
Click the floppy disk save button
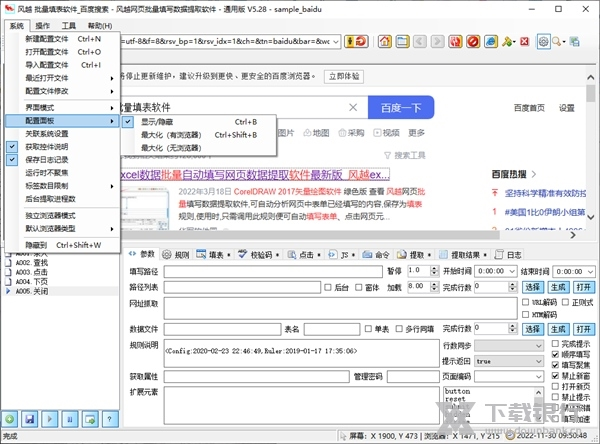click(x=30, y=419)
